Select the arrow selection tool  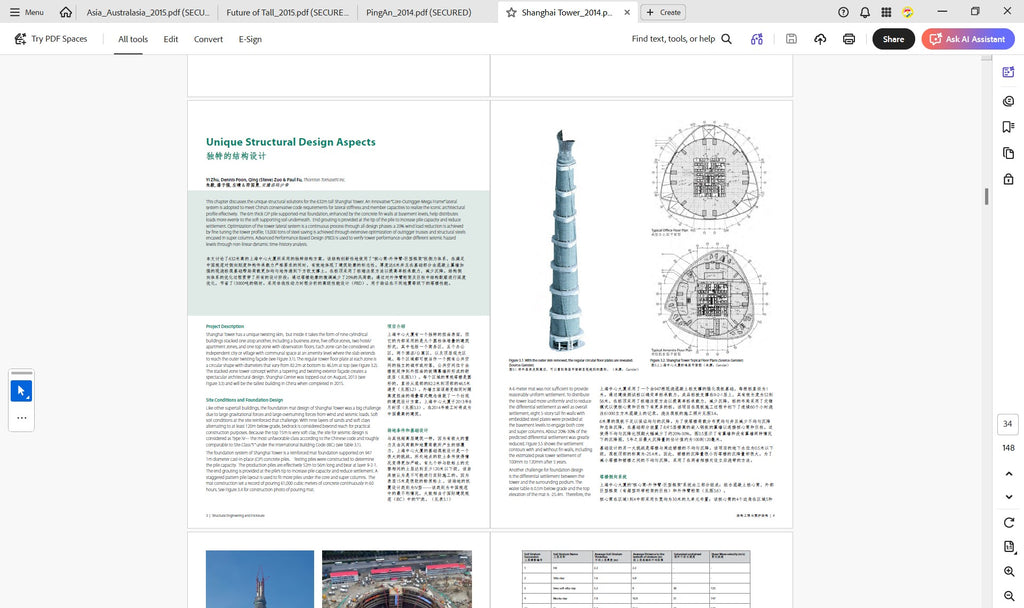click(x=22, y=391)
